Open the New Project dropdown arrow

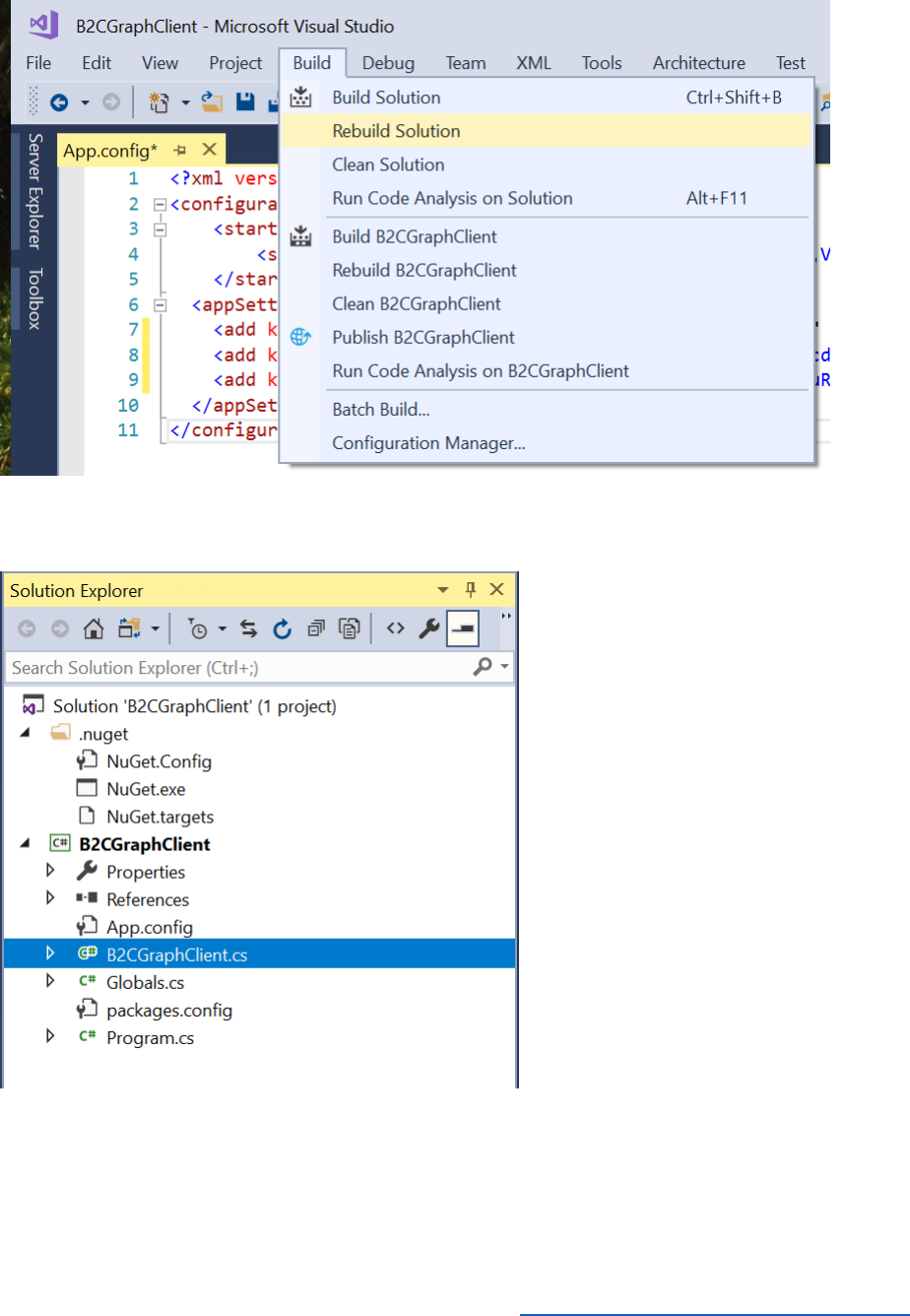[x=185, y=102]
